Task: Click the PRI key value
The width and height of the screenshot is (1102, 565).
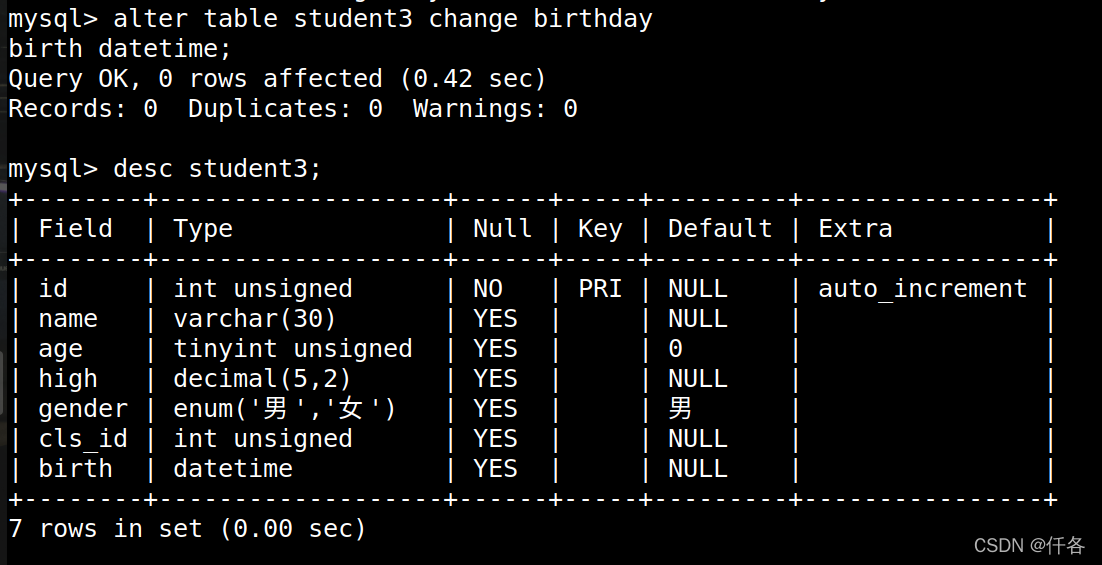Action: [x=600, y=289]
